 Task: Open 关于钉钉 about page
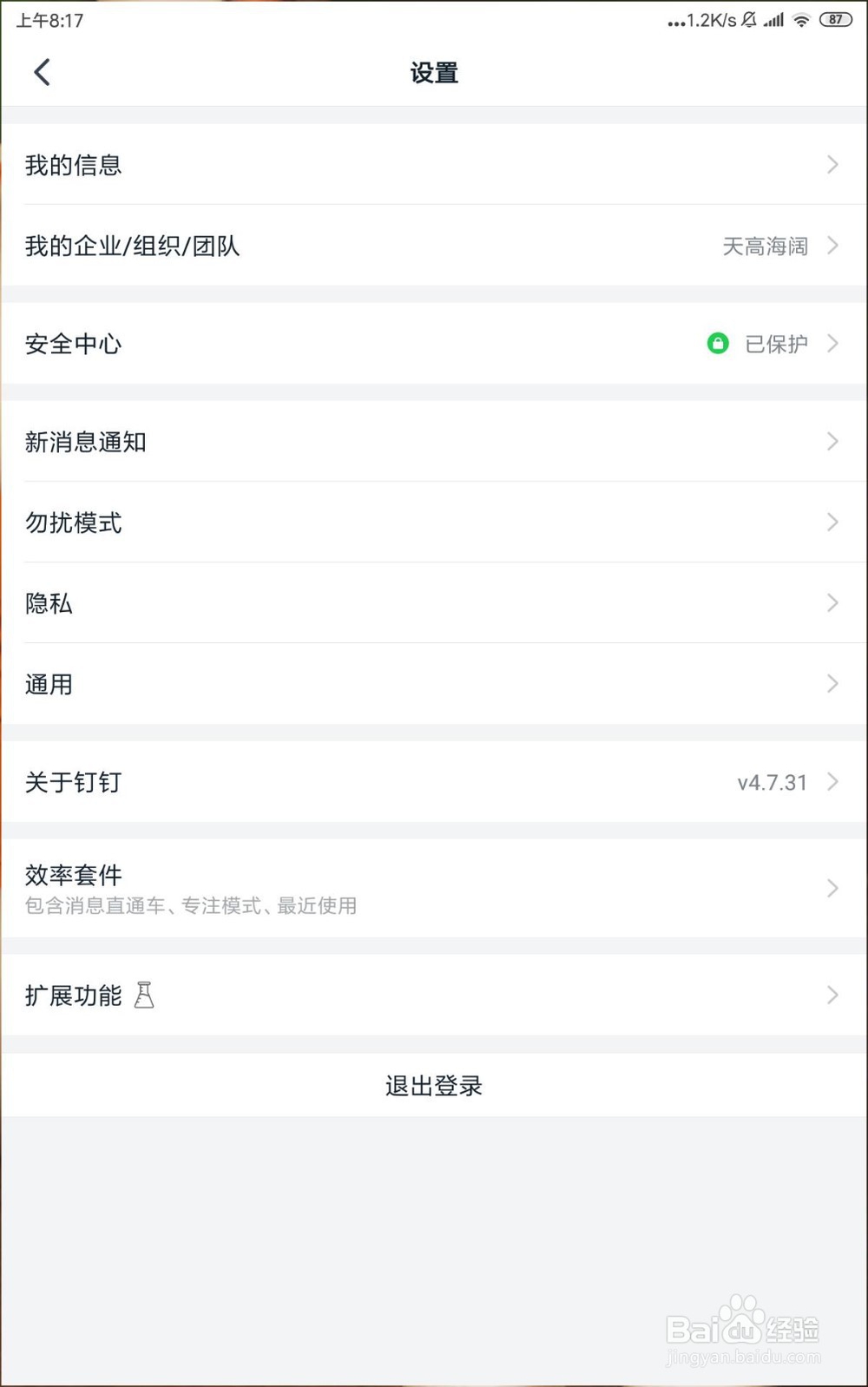coord(74,782)
